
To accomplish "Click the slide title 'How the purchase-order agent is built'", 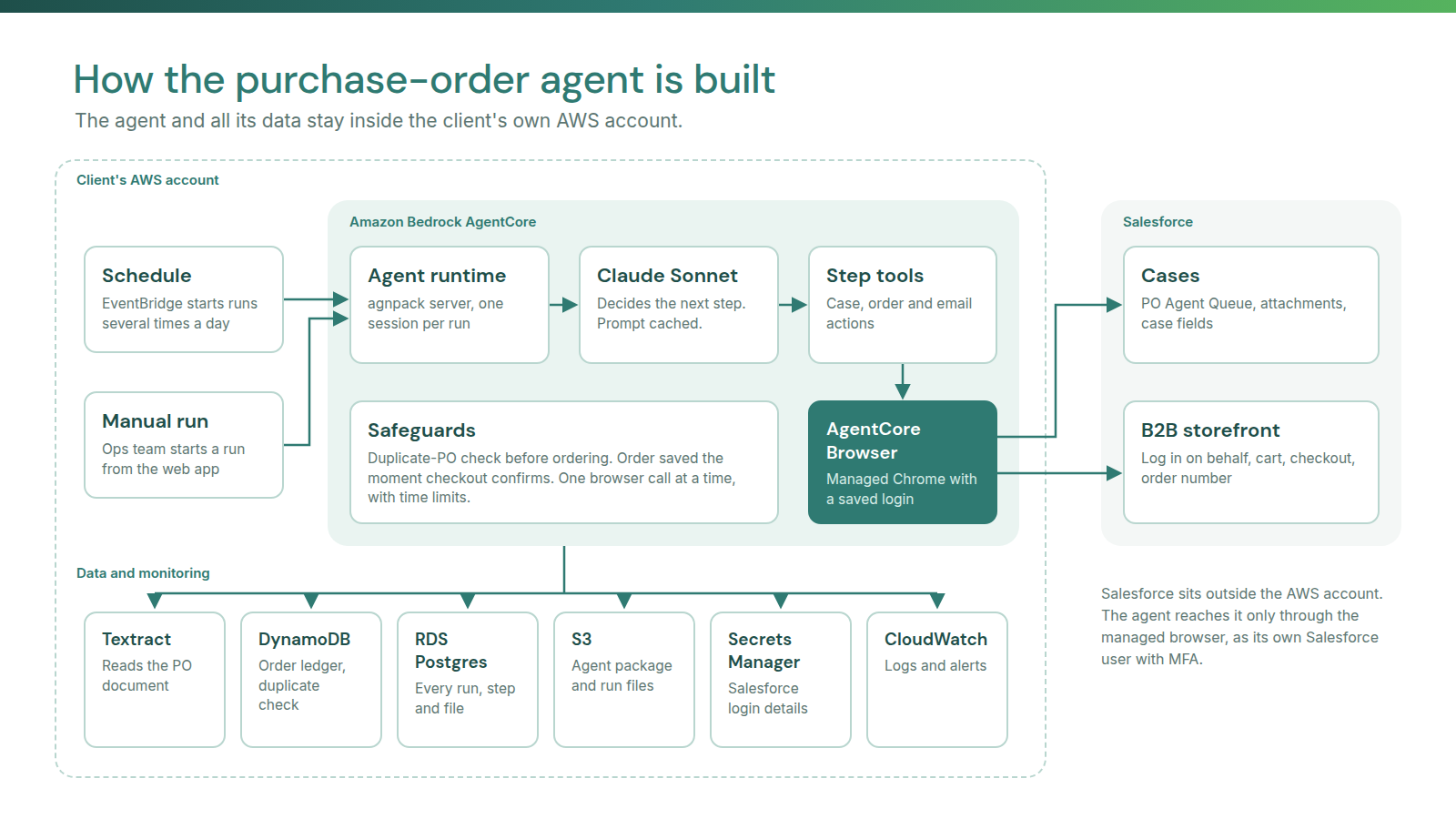I will tap(424, 80).
